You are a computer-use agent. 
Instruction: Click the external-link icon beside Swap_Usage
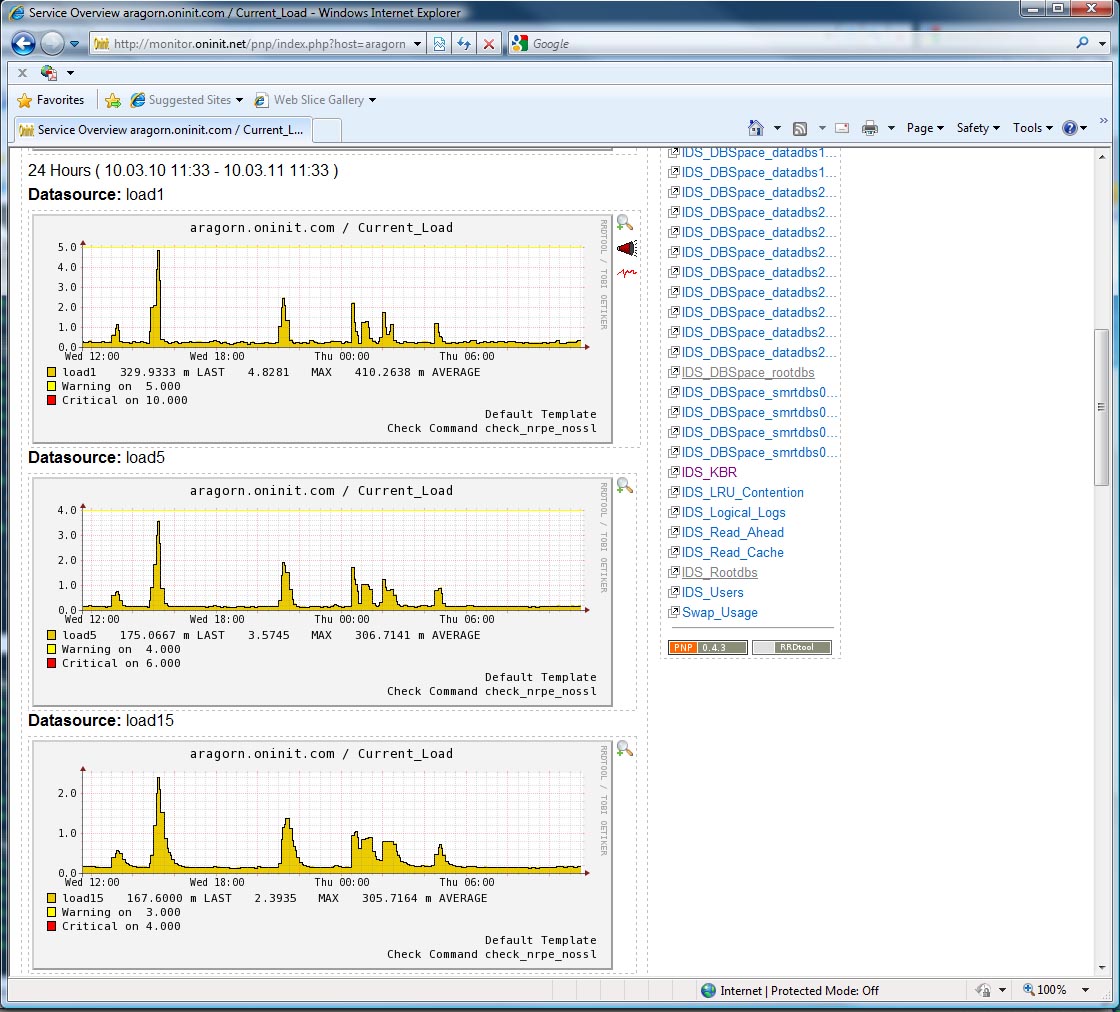pyautogui.click(x=674, y=612)
